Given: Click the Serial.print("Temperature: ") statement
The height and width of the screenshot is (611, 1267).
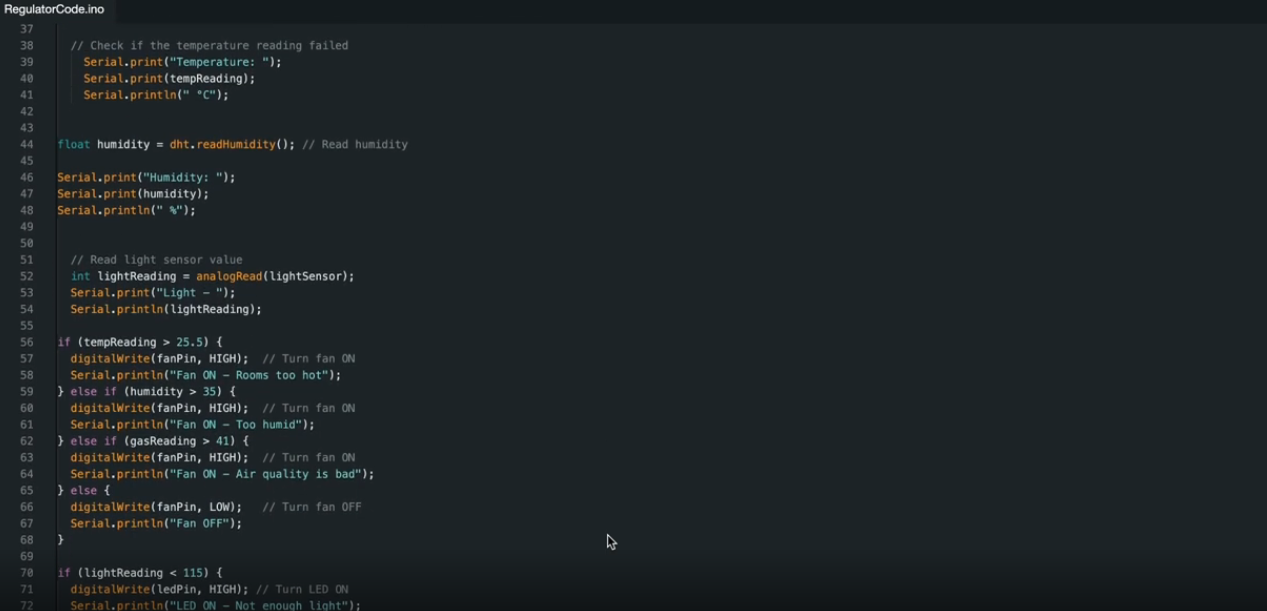Looking at the screenshot, I should [182, 62].
